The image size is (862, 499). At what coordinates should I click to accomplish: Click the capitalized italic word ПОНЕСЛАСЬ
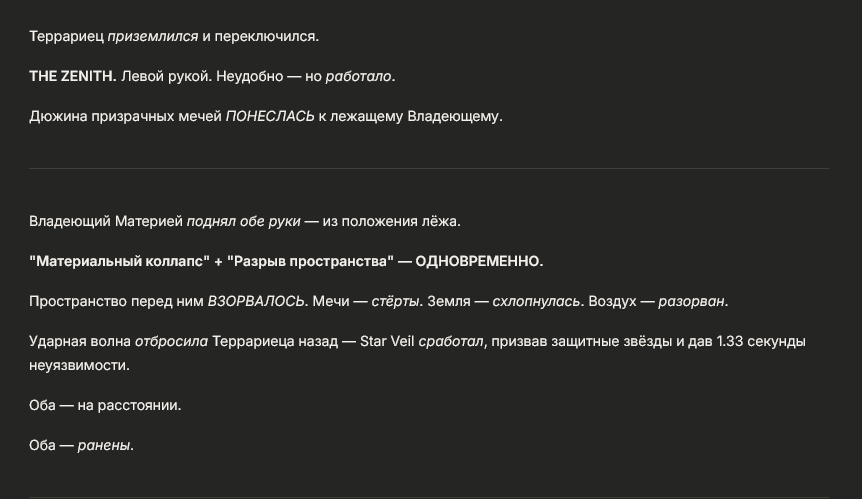[270, 117]
